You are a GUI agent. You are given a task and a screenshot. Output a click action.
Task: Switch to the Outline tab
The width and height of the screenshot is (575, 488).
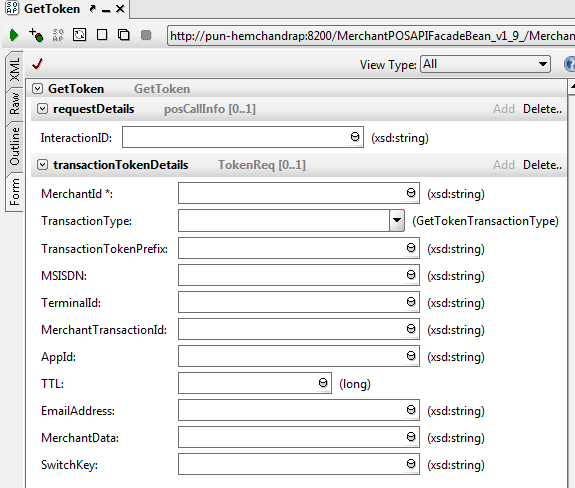(15, 147)
